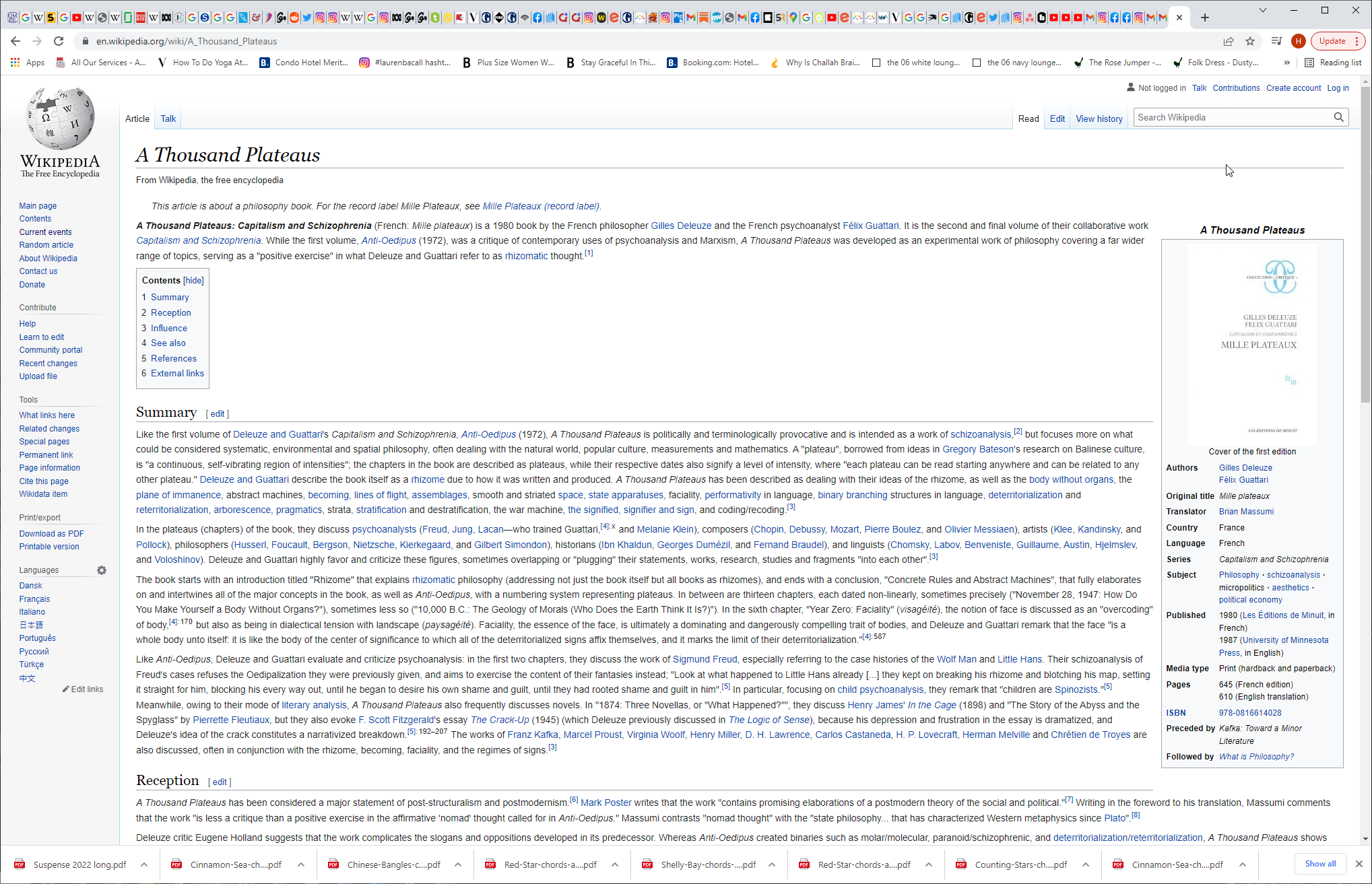The image size is (1372, 884).
Task: Click the profile avatar H icon
Action: 1298,41
